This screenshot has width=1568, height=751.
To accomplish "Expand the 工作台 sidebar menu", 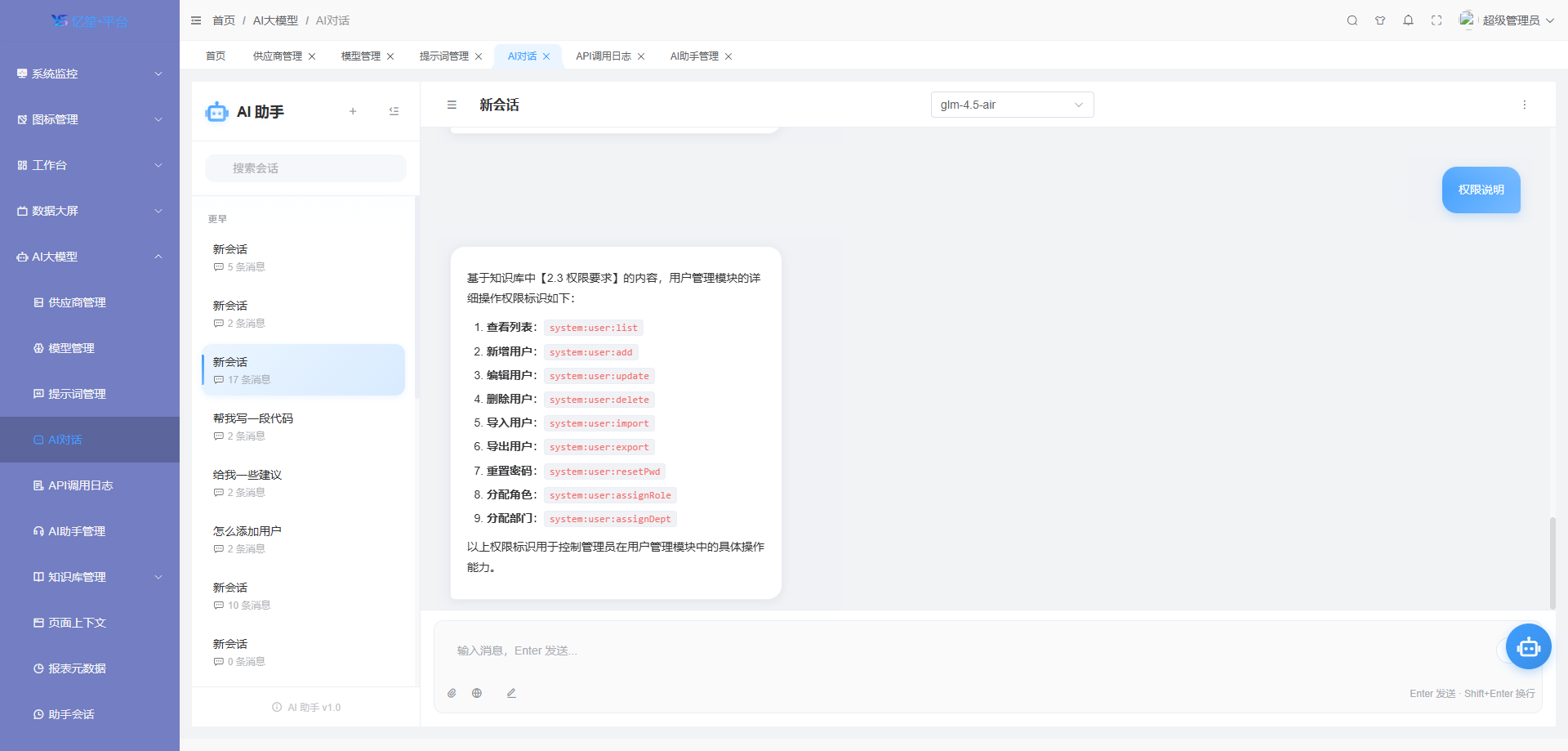I will pos(90,165).
